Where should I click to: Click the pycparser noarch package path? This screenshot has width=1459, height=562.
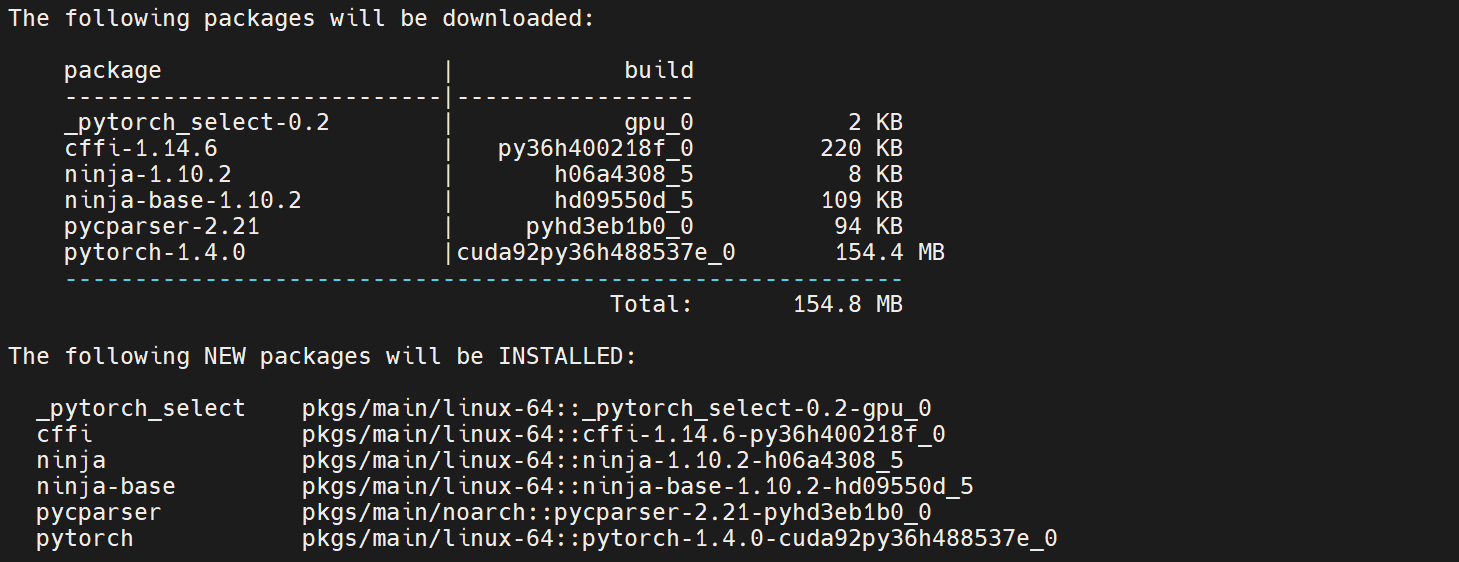click(x=616, y=512)
